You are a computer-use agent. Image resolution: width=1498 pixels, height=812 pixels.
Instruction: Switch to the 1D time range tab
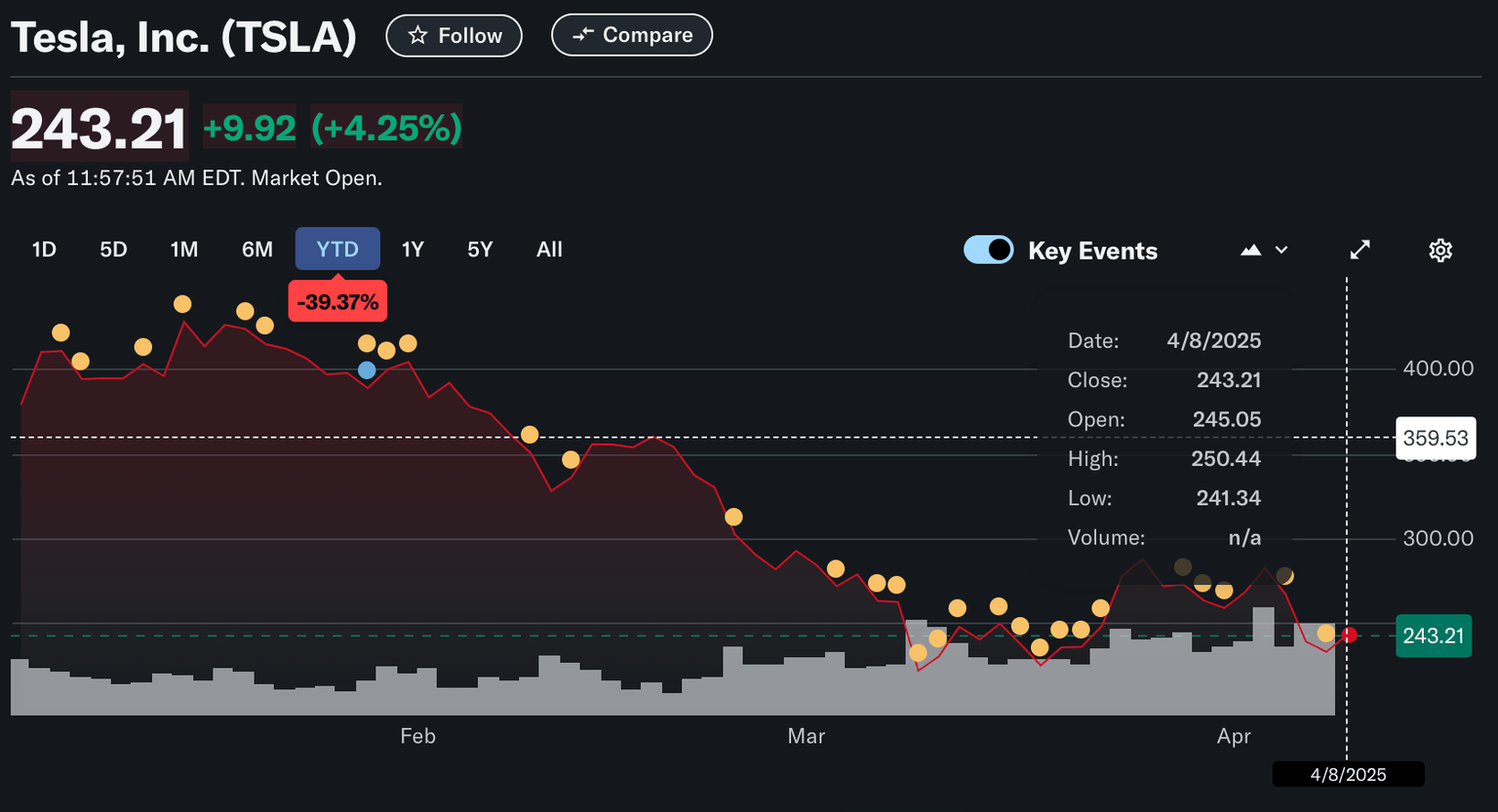click(x=43, y=250)
